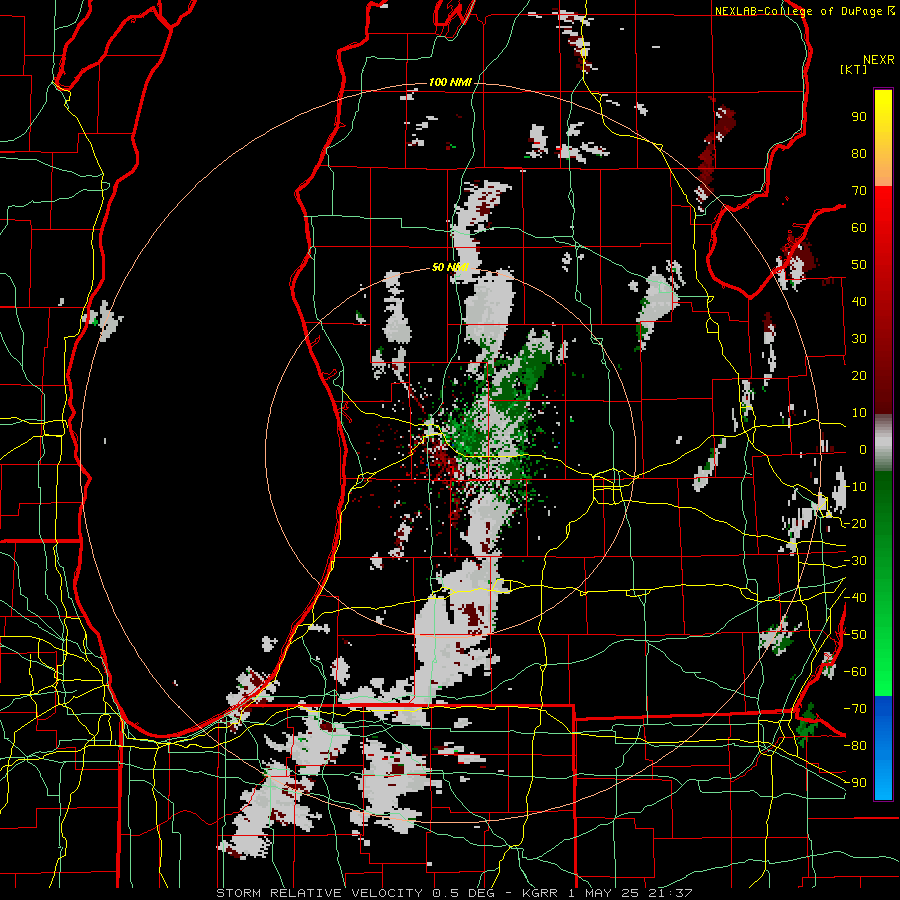Select the light blue bottom segment of the scale
Image resolution: width=900 pixels, height=900 pixels.
click(x=883, y=781)
